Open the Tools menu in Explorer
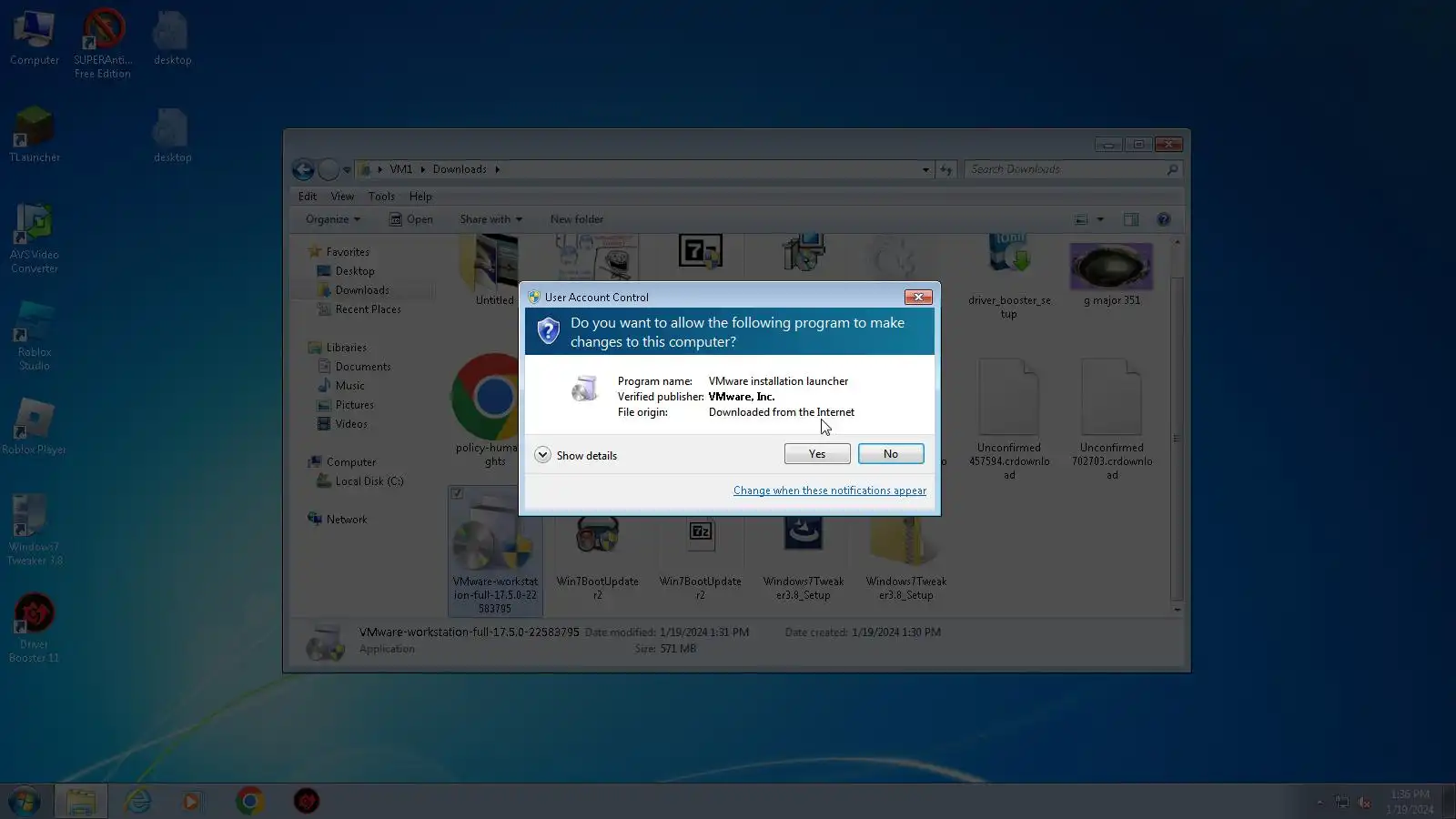 381,197
